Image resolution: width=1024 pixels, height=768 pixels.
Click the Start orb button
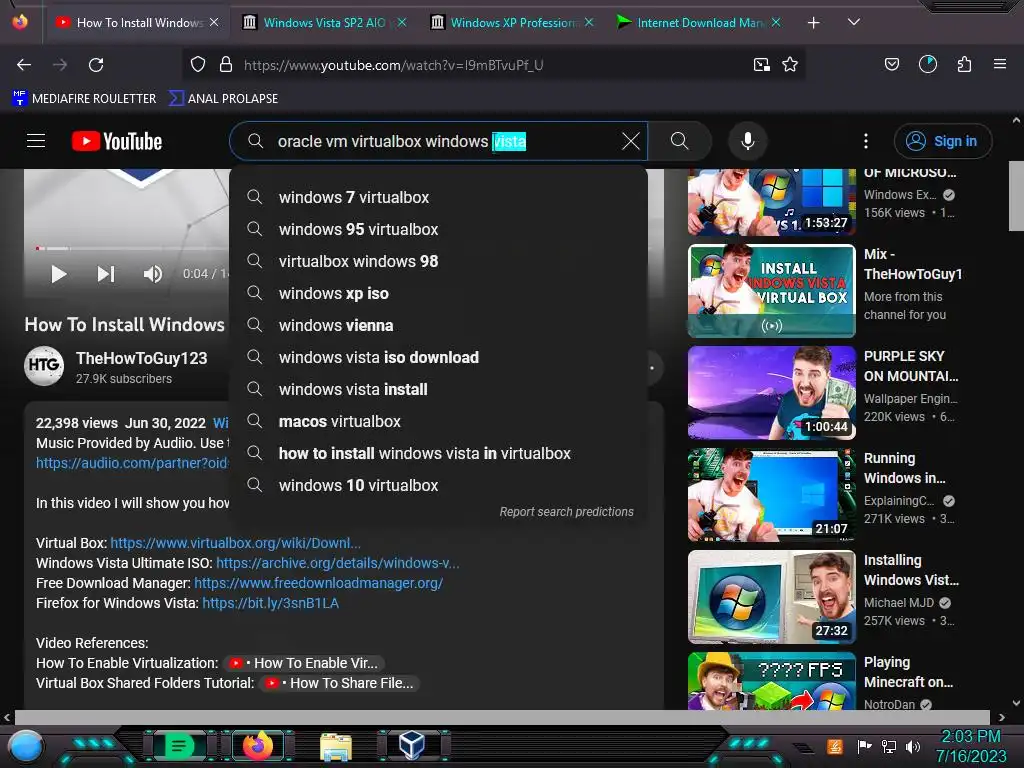tap(25, 746)
